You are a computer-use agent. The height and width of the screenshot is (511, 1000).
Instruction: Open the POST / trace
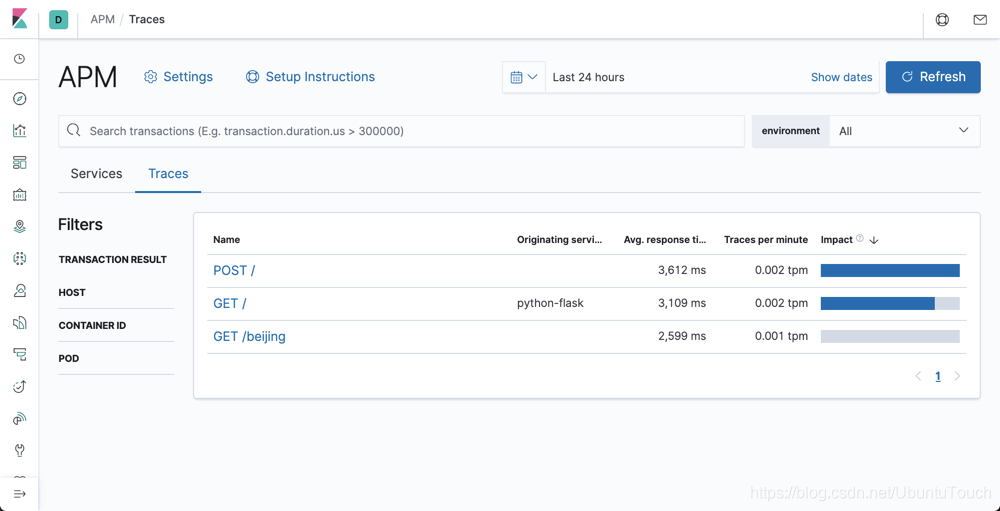234,270
